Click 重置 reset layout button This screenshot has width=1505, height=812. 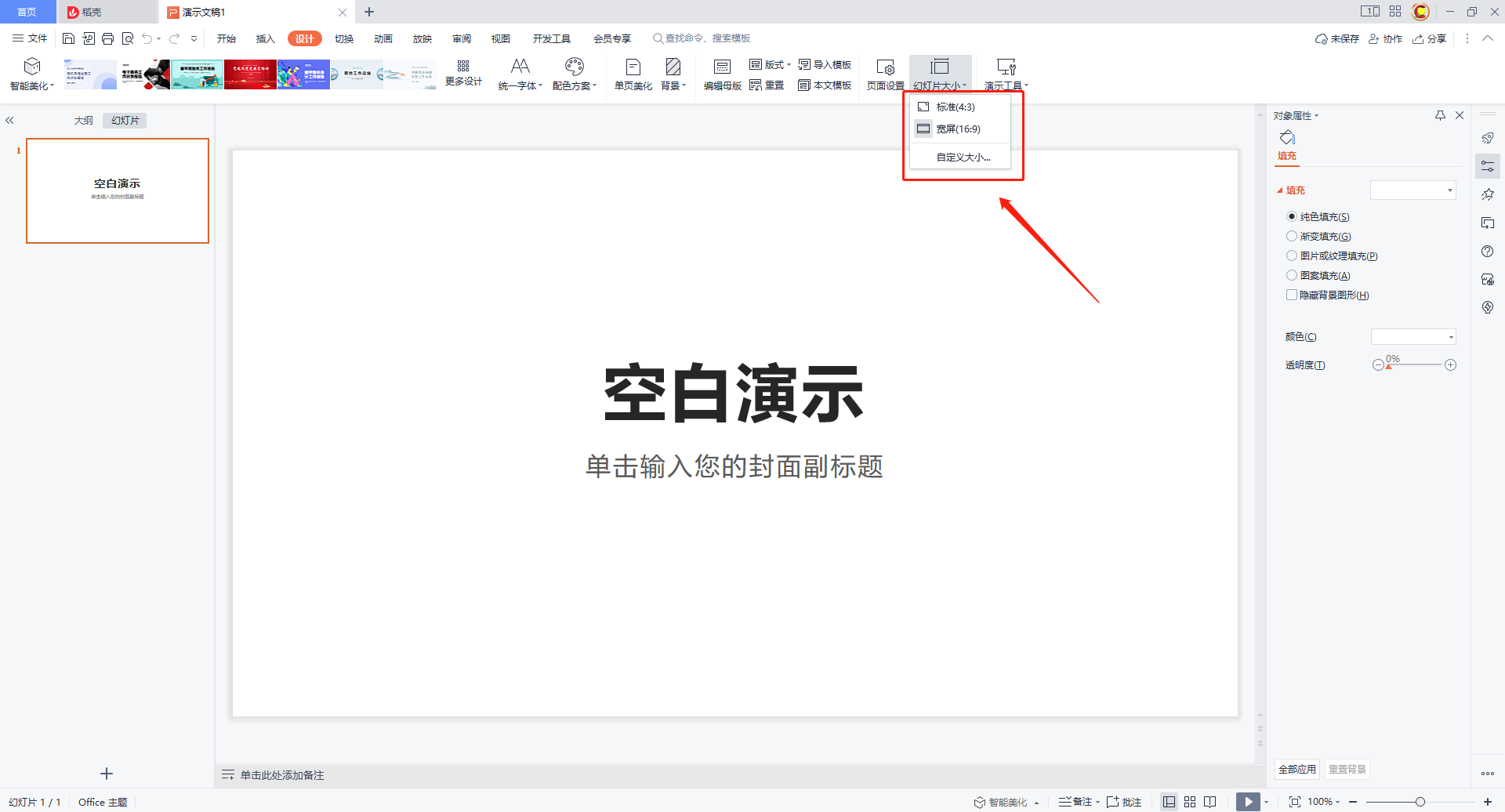coord(767,85)
